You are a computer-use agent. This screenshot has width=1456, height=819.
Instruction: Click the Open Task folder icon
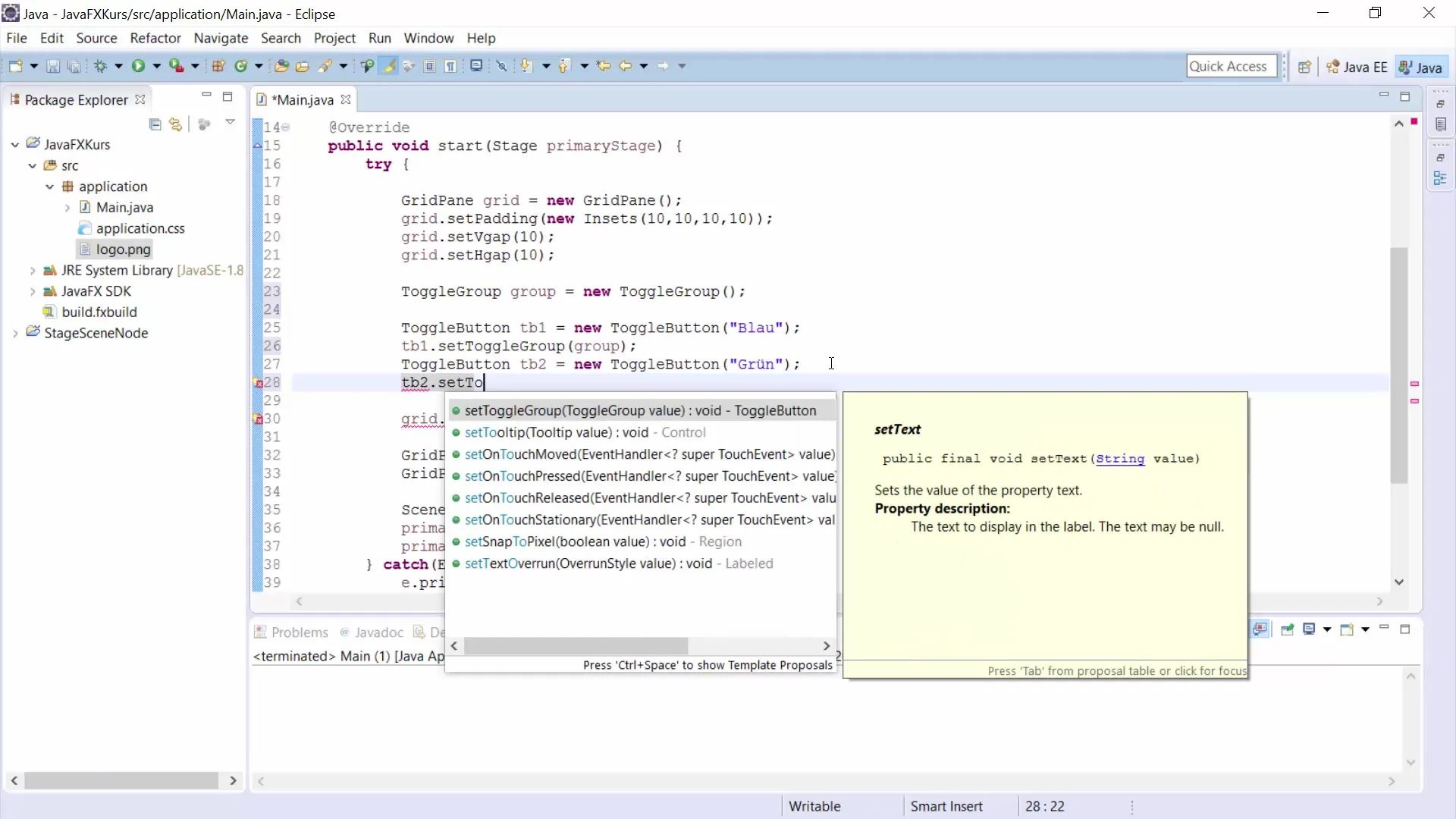click(303, 66)
